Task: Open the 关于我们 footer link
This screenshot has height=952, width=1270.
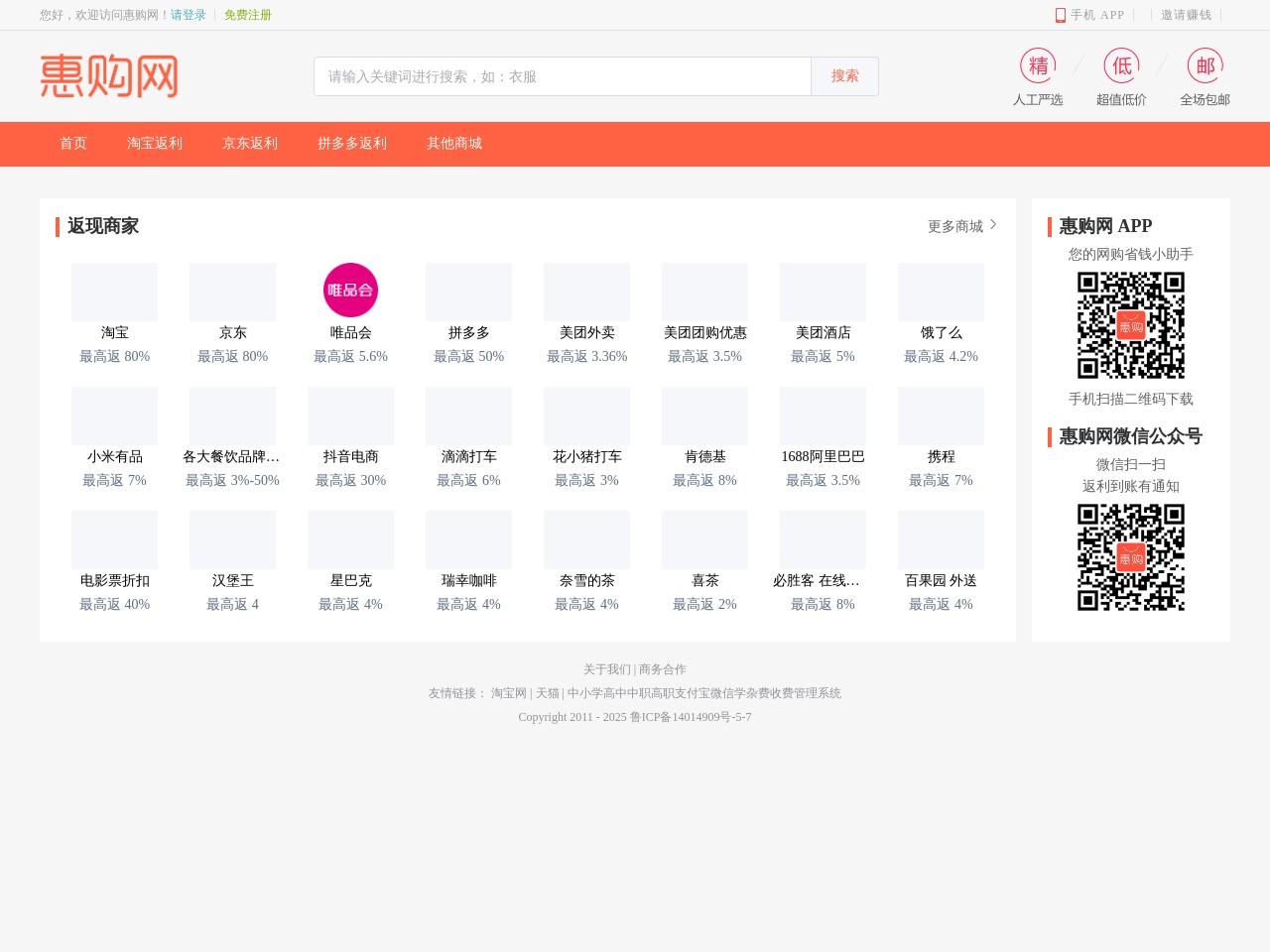Action: tap(607, 669)
